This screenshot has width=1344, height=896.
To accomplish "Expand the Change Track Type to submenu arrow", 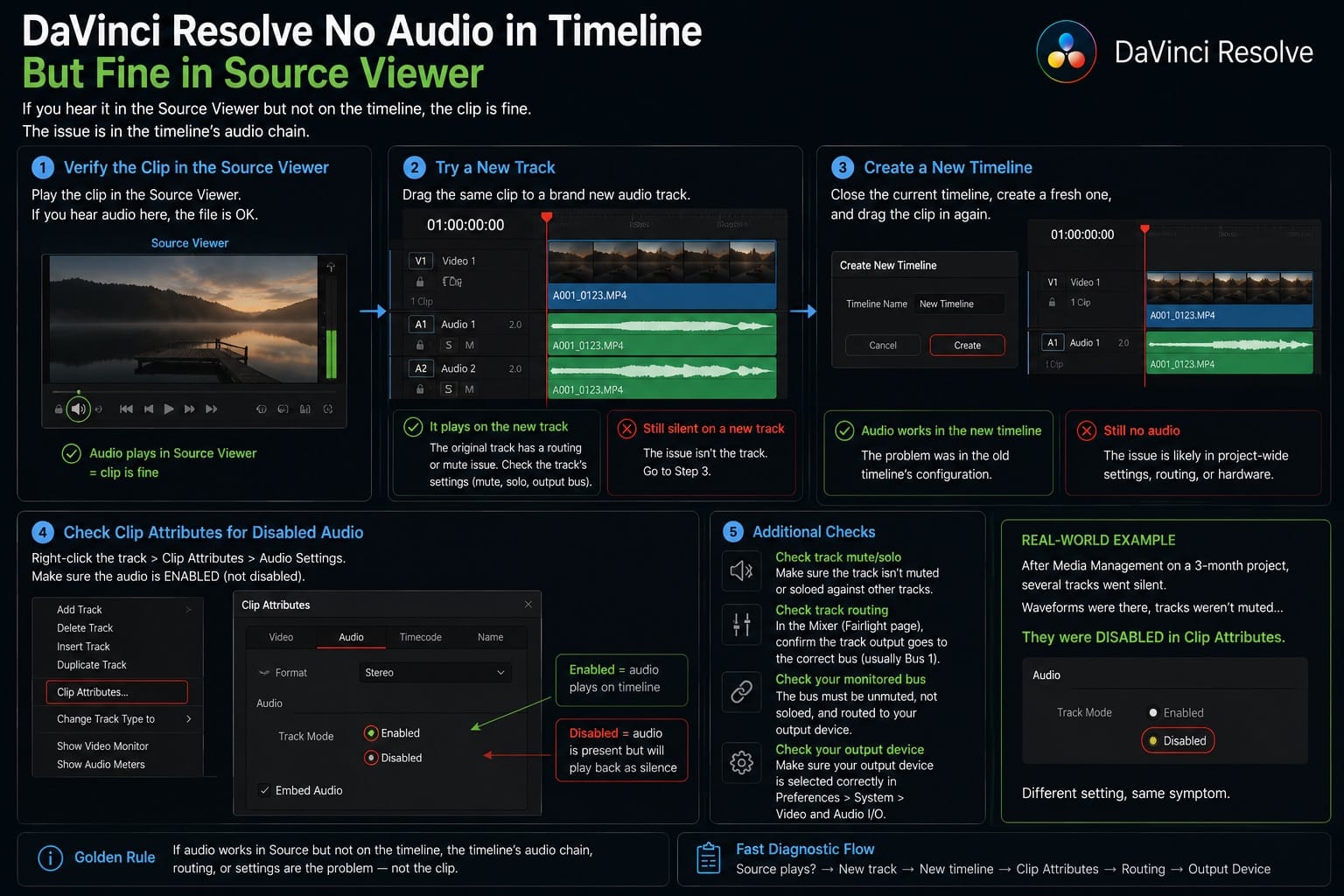I will click(189, 719).
